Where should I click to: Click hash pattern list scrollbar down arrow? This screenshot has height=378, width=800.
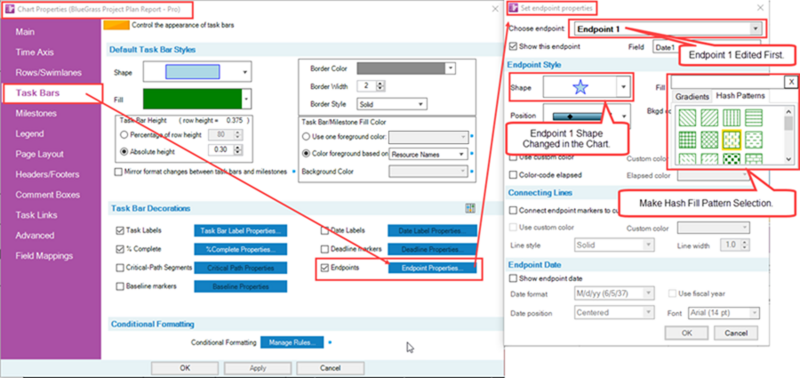(789, 159)
